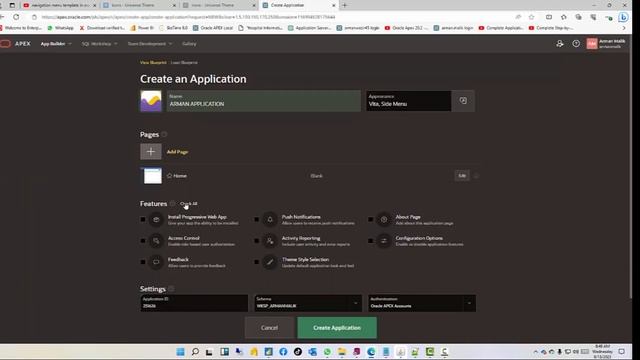Image resolution: width=640 pixels, height=360 pixels.
Task: Click the Install Progressive Web App icon
Action: (x=156, y=220)
